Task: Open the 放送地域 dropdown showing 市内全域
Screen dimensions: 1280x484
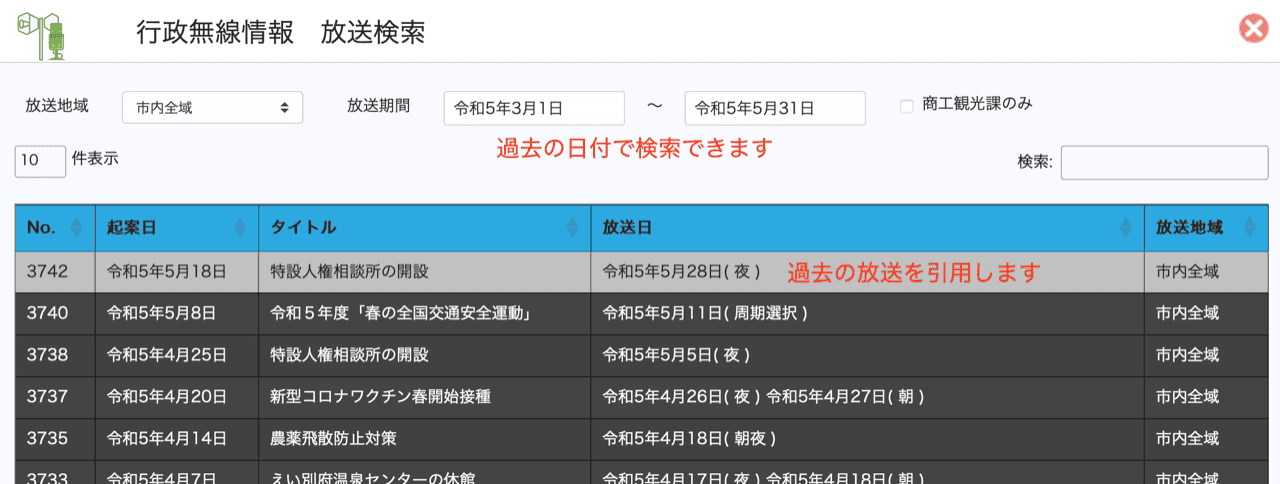Action: tap(212, 107)
